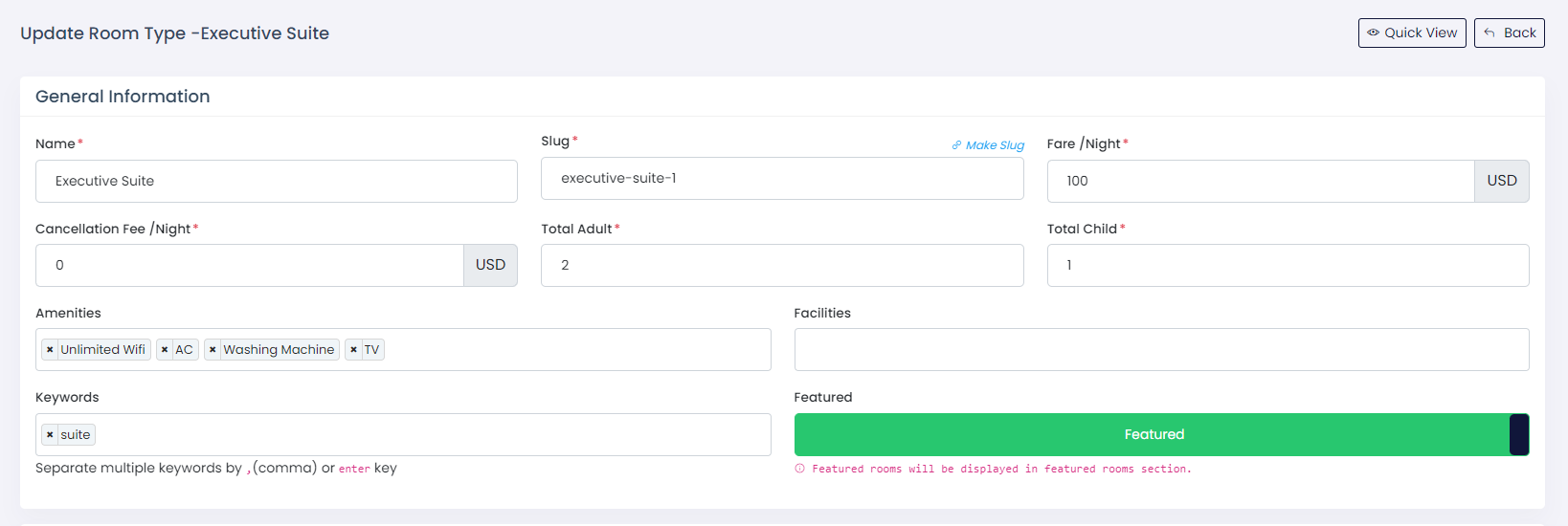Viewport: 1568px width, 526px height.
Task: Delete the suite keyword tag
Action: click(x=50, y=435)
